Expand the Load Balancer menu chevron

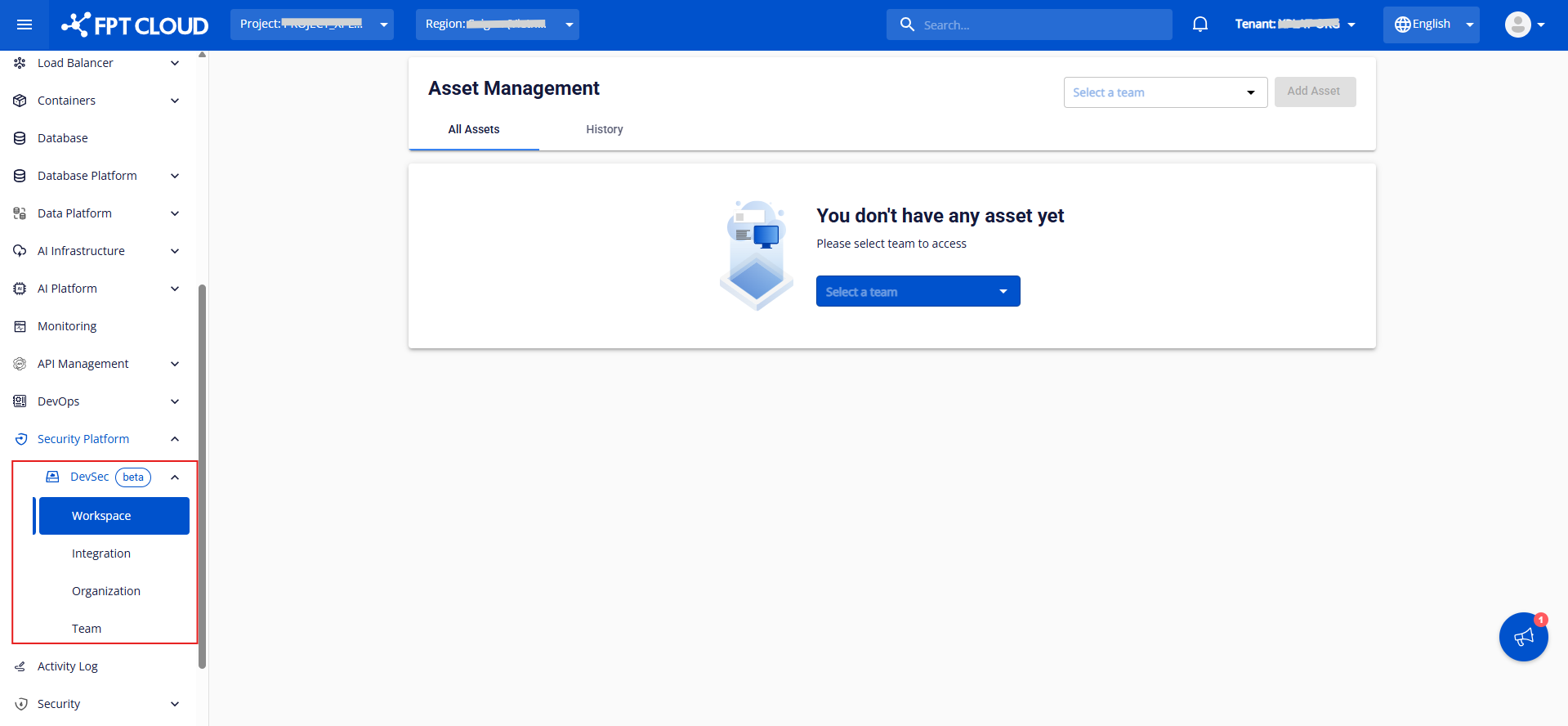pos(175,63)
